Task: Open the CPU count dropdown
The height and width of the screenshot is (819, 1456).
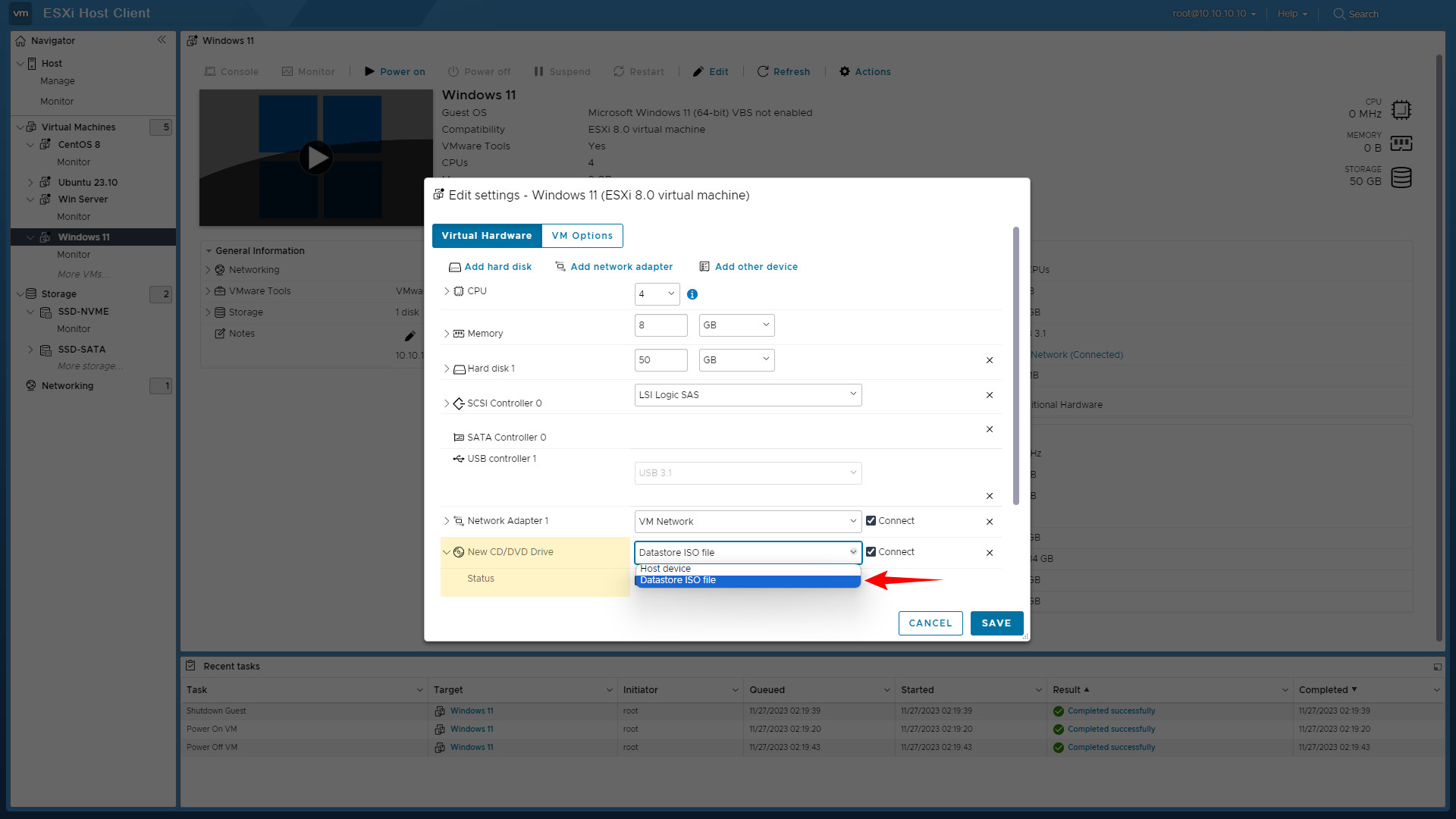Action: (x=657, y=294)
